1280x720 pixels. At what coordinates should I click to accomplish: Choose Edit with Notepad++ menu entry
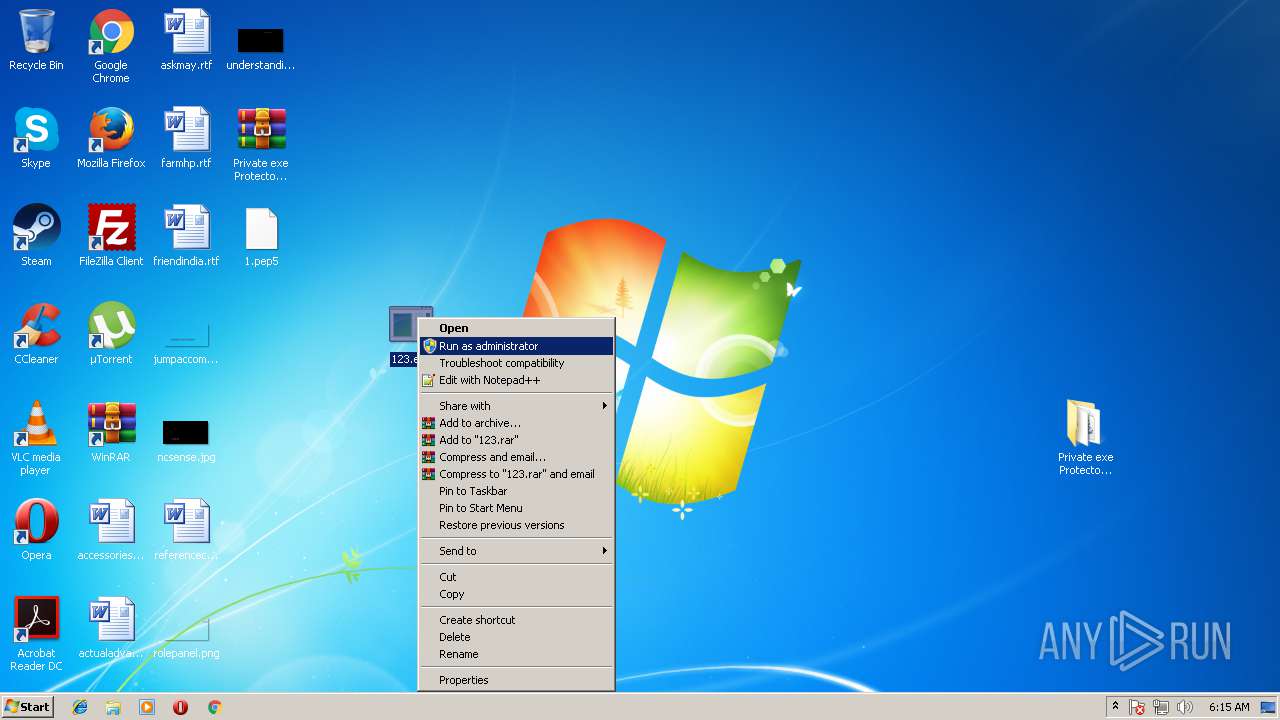(x=516, y=380)
